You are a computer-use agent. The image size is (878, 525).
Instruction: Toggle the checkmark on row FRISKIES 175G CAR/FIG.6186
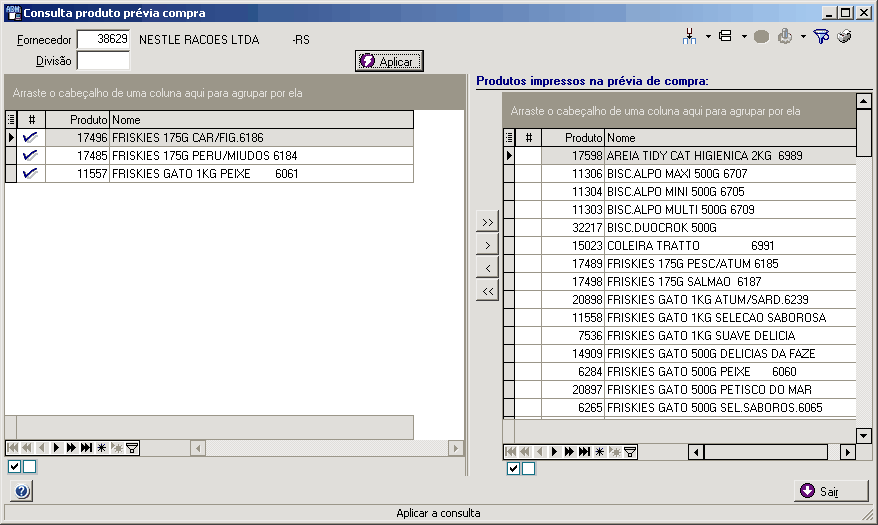31,138
